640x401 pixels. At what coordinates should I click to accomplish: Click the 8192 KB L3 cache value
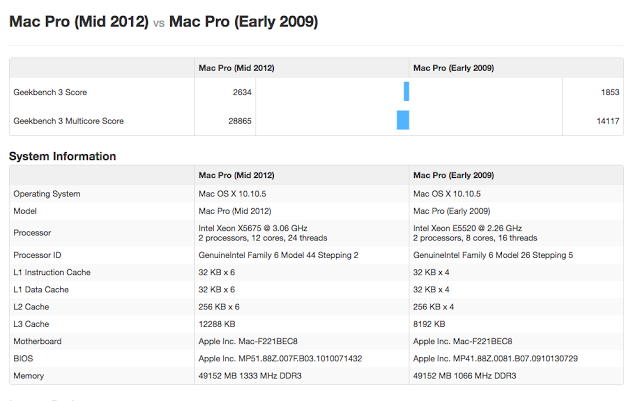[x=429, y=324]
